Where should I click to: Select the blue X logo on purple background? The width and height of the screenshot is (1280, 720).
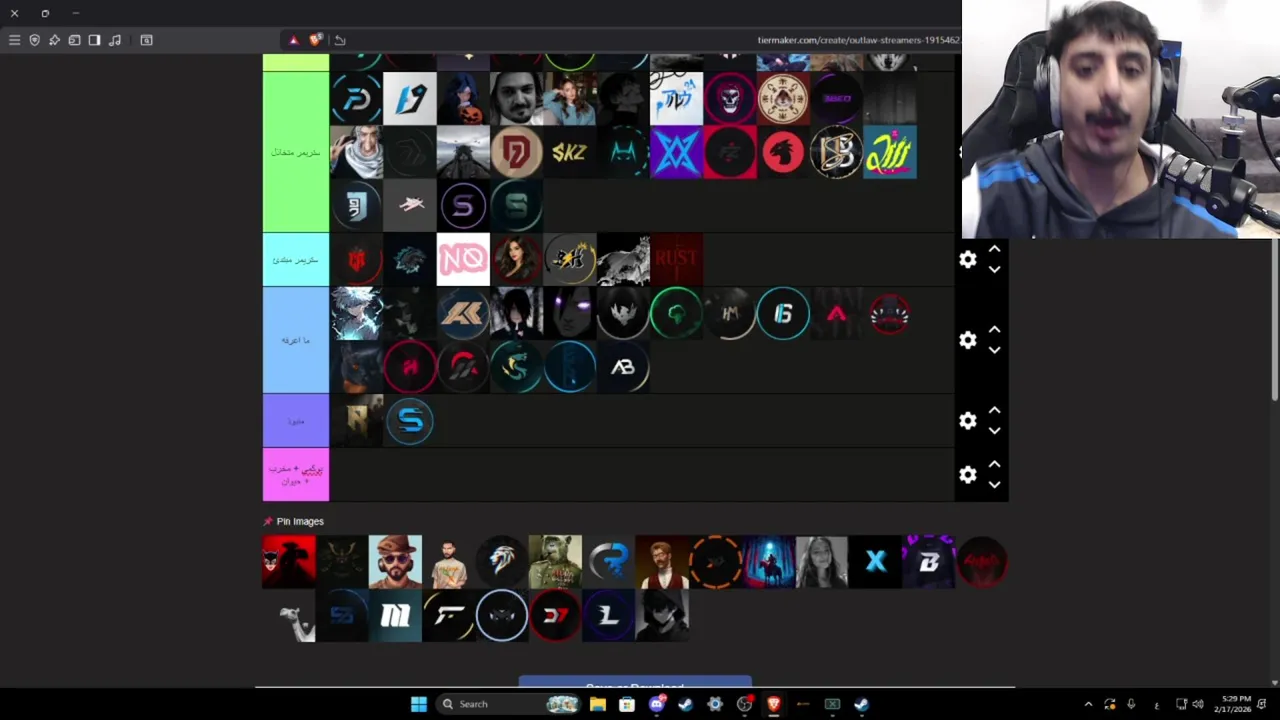[677, 152]
